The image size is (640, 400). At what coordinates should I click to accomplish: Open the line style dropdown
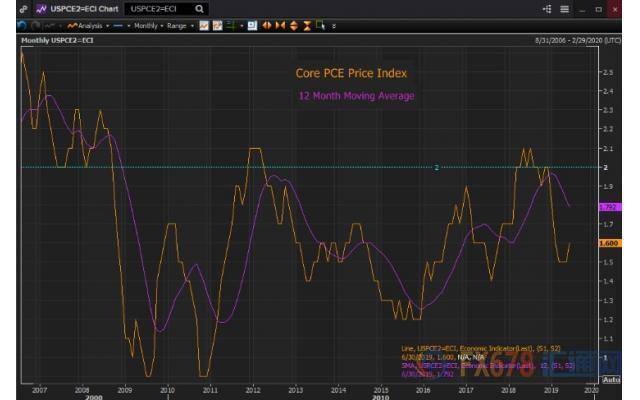point(119,24)
